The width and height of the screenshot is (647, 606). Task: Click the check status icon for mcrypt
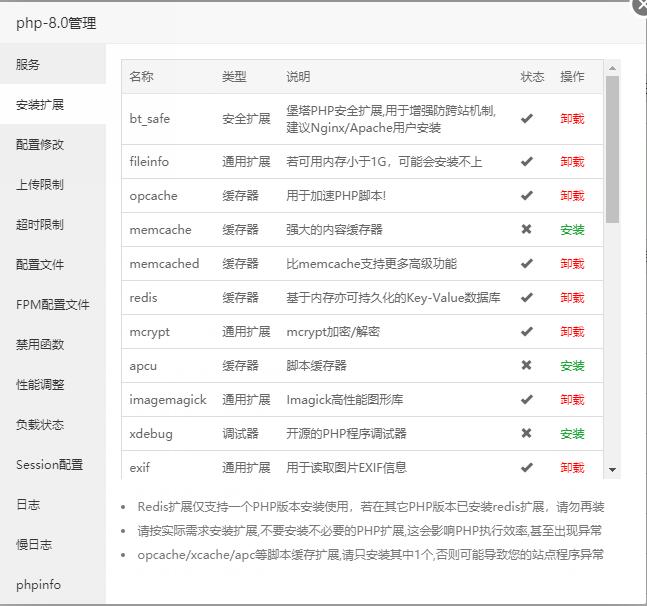pyautogui.click(x=527, y=331)
